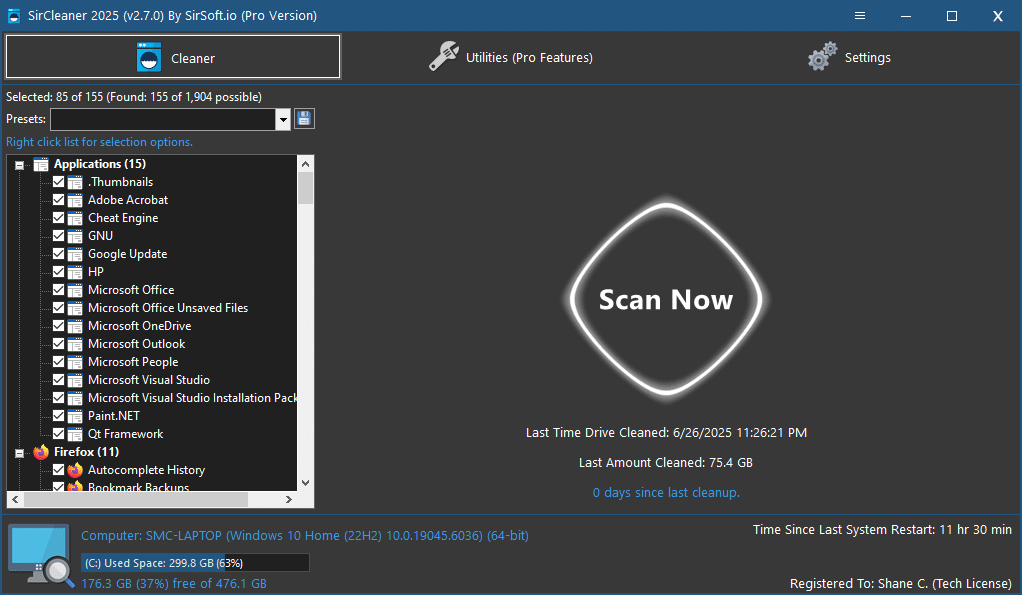Click the Cleaner washing machine icon
This screenshot has height=595, width=1022.
click(149, 57)
